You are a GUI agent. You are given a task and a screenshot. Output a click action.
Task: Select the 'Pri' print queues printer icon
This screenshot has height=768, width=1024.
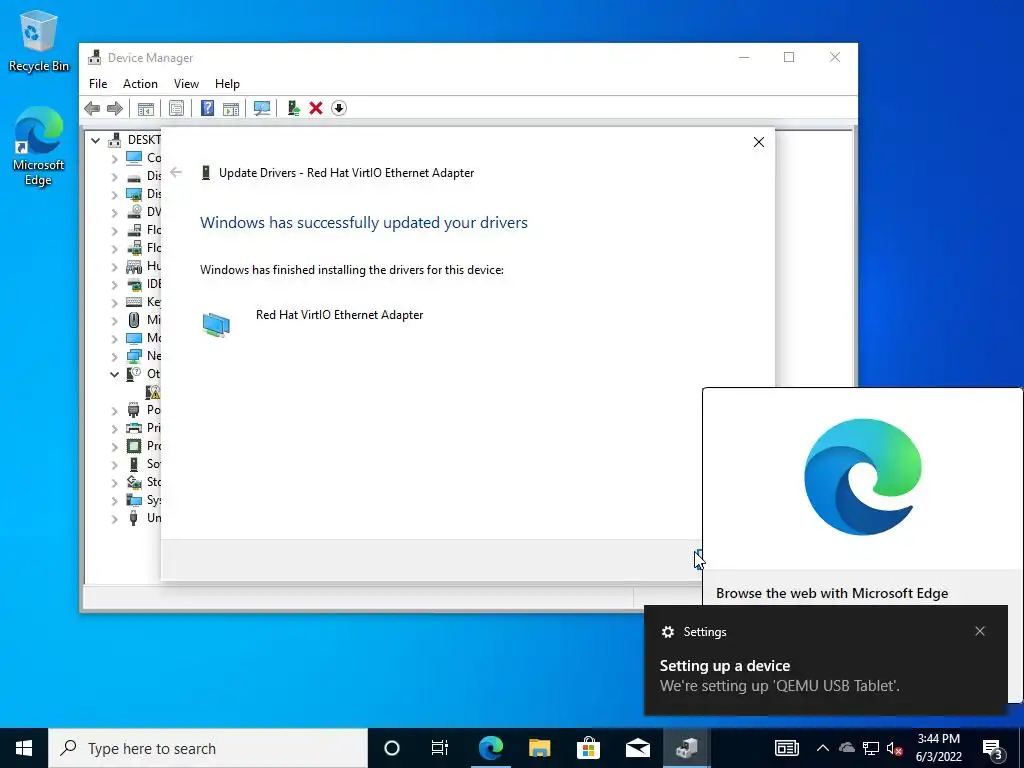134,428
